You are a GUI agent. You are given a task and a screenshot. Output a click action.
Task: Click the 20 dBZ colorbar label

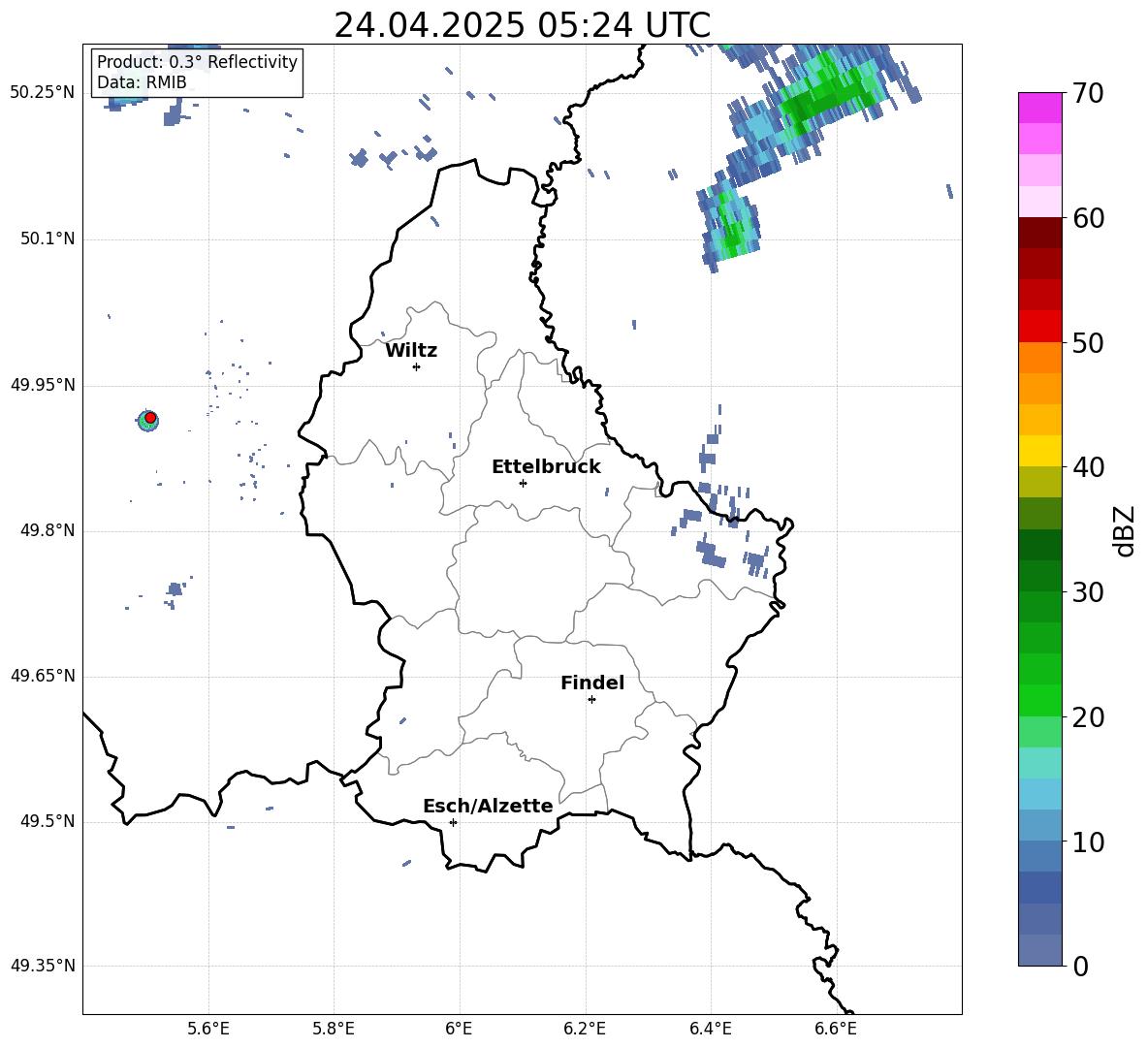[1088, 717]
